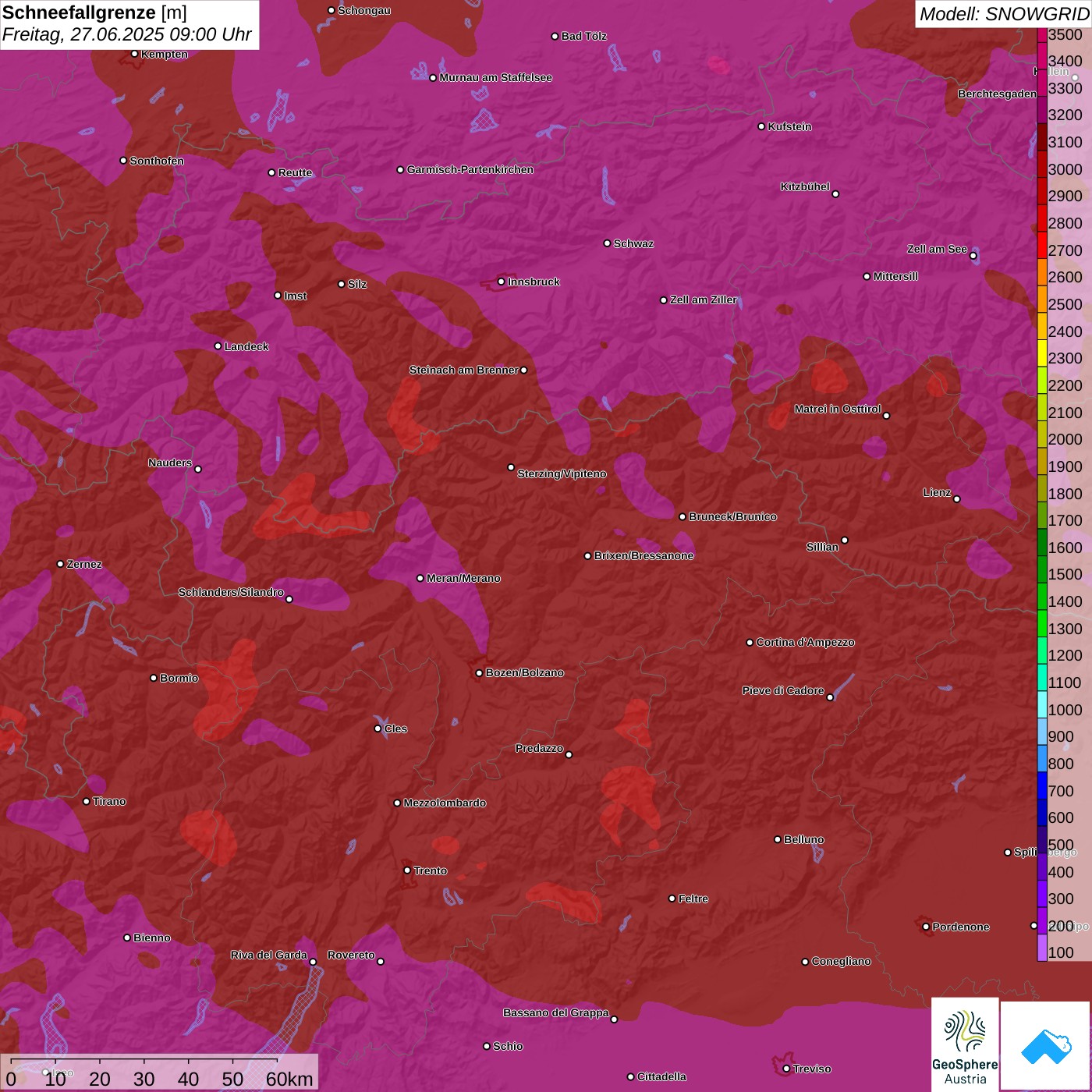
Task: Click the Mezzolombardo label
Action: click(445, 803)
